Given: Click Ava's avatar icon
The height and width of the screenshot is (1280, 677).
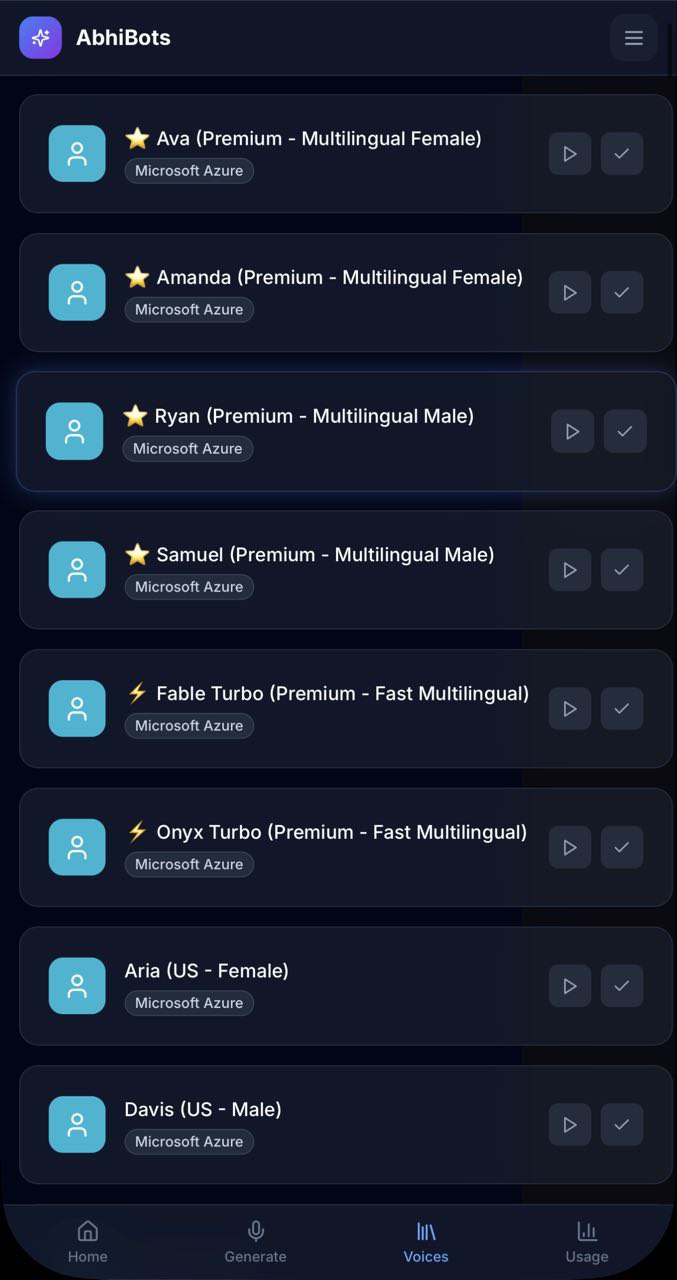Looking at the screenshot, I should point(77,153).
